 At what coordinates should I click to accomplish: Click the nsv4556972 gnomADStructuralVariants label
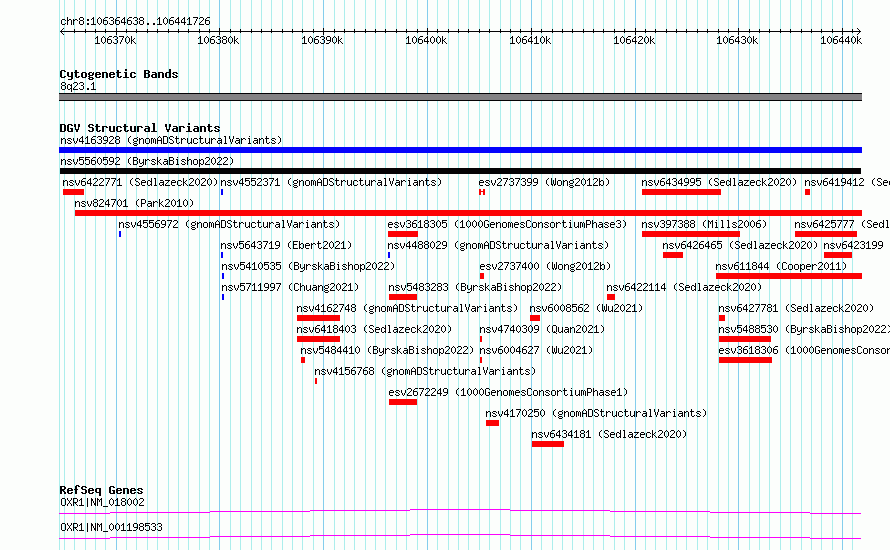click(229, 224)
